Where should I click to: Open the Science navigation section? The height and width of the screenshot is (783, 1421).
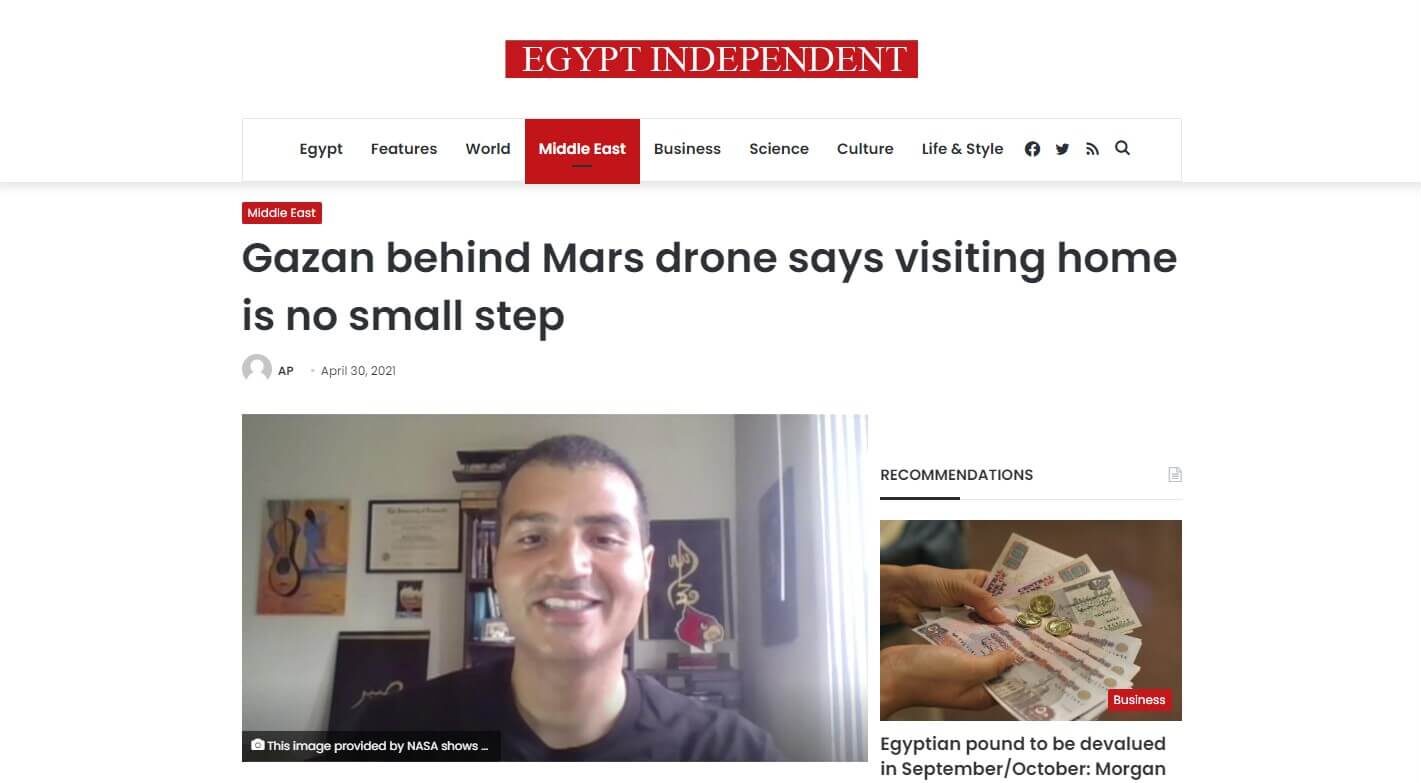[779, 149]
